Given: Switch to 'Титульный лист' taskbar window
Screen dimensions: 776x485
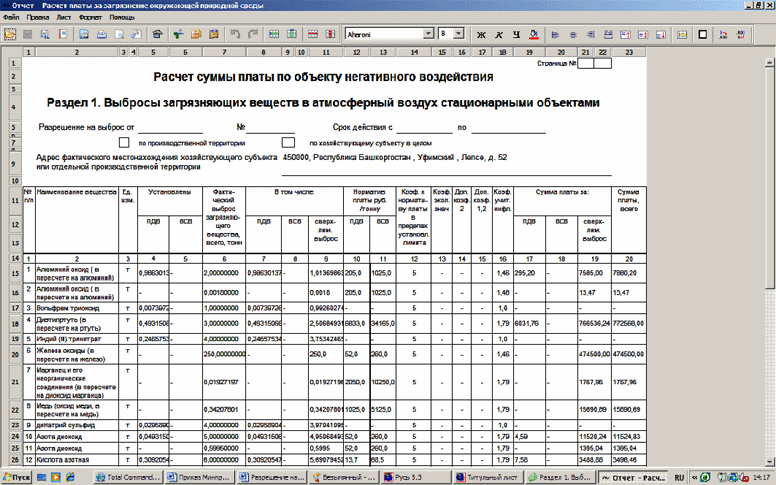Looking at the screenshot, I should [488, 478].
